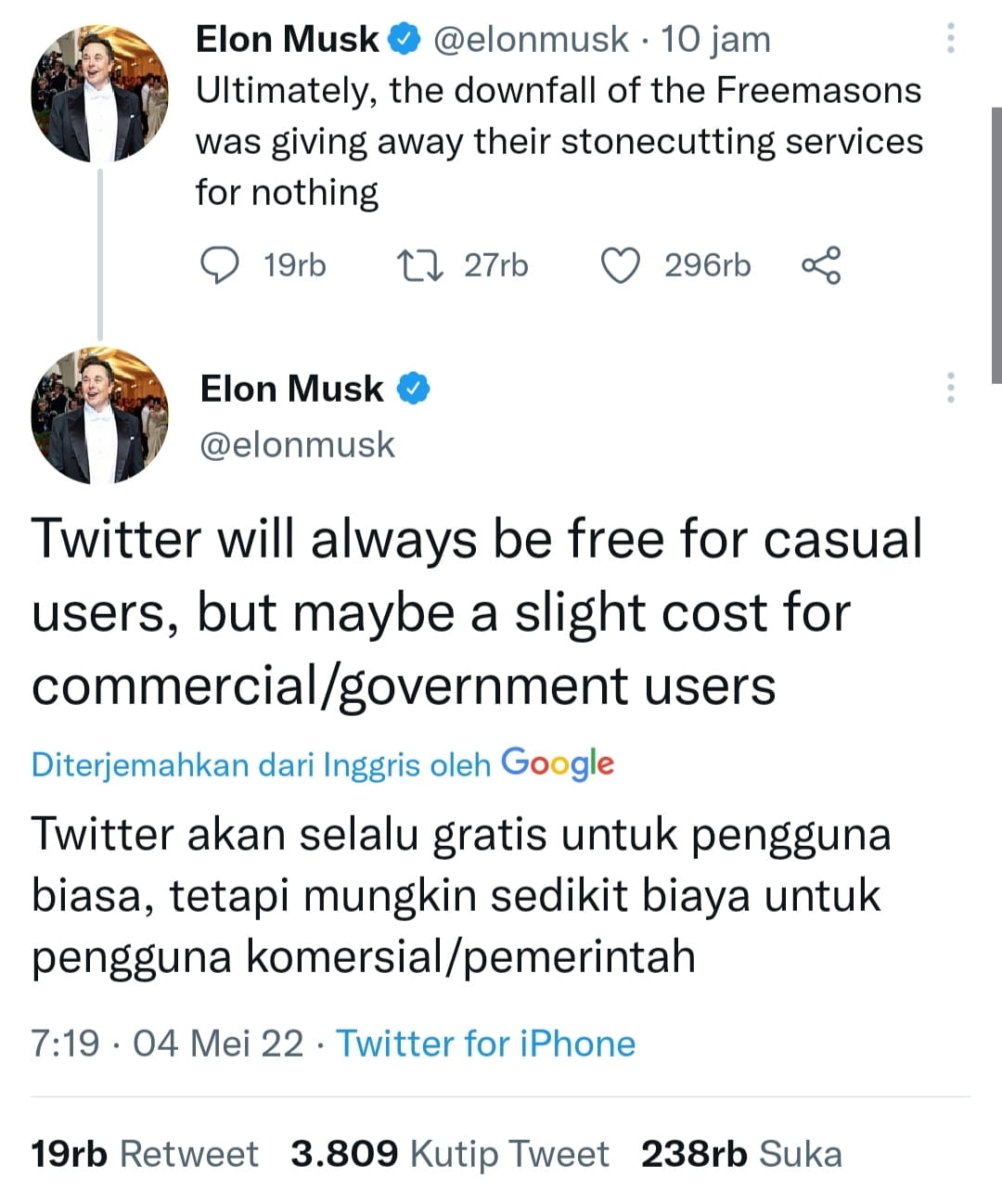The height and width of the screenshot is (1204, 1002).
Task: Open the @elonmusk handle under the main tweet name
Action: click(x=298, y=445)
